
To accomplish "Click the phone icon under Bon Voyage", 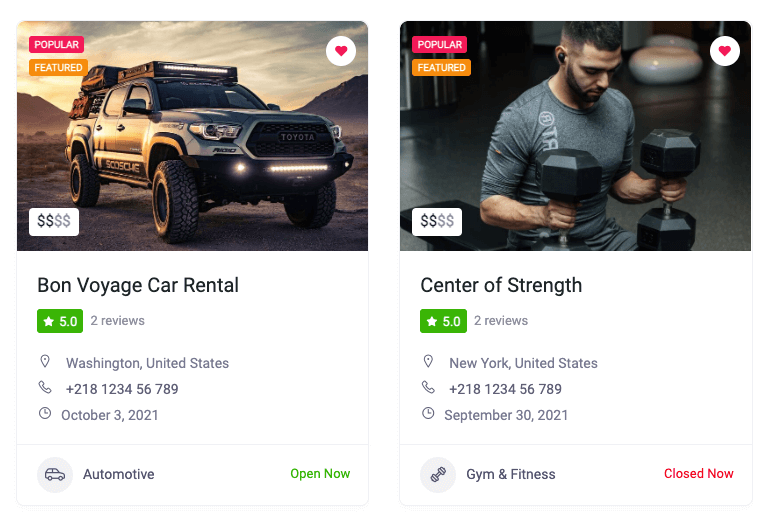I will pos(45,388).
